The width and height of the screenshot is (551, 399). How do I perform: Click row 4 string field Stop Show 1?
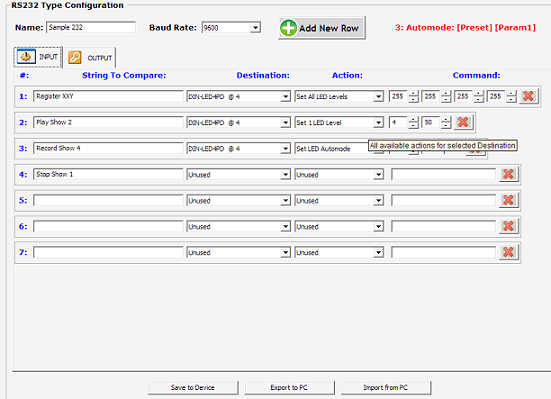click(108, 174)
